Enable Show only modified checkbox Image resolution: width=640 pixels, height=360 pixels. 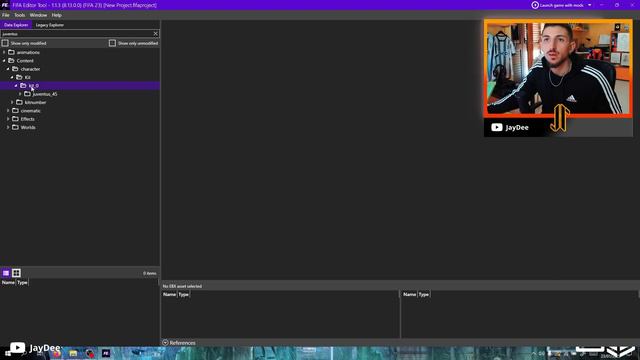pos(5,43)
